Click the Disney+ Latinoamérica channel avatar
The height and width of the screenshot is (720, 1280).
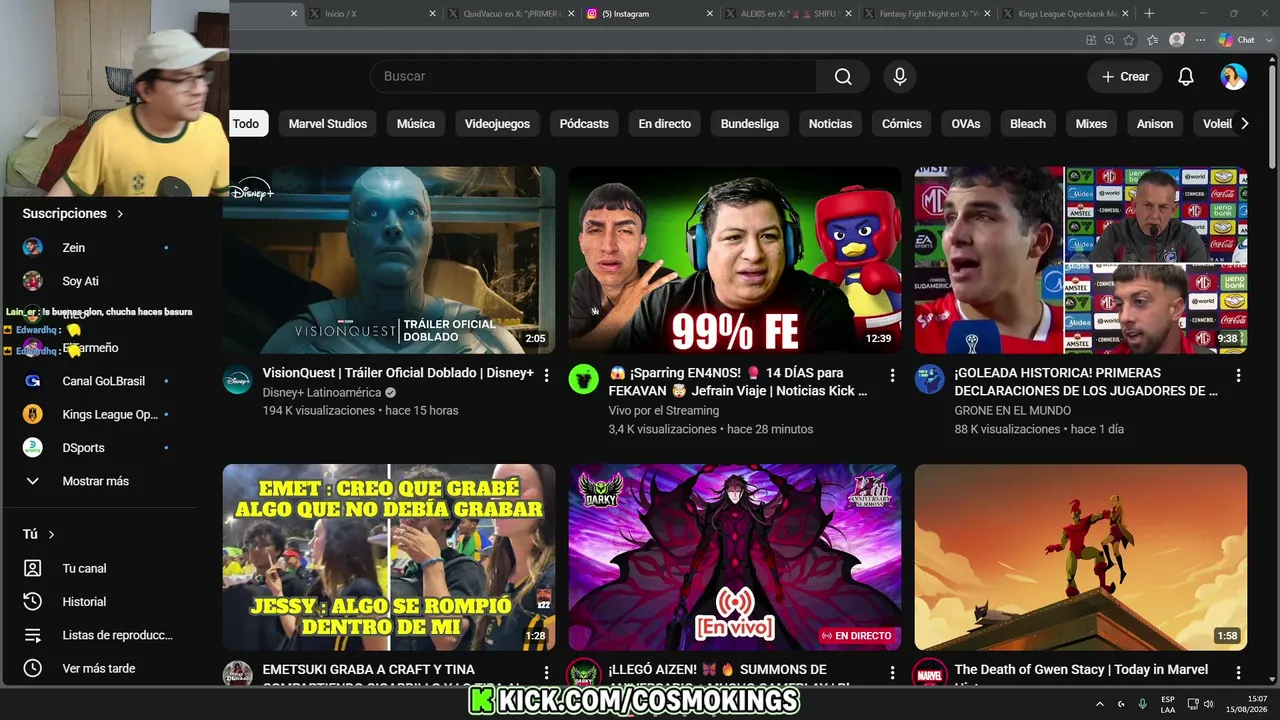click(237, 379)
